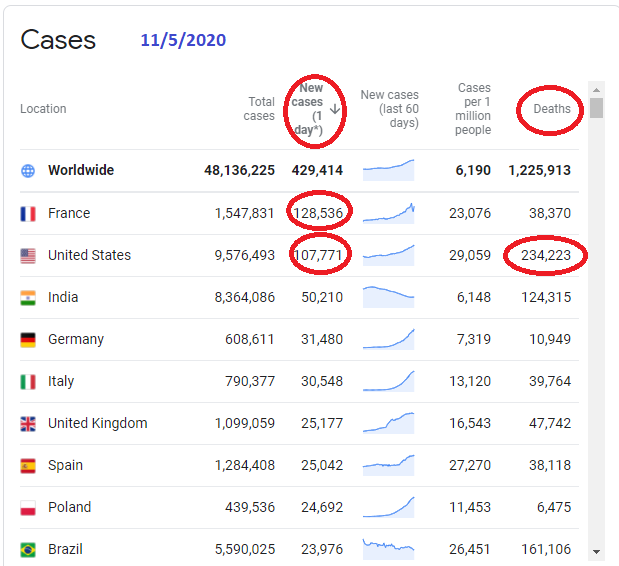Click India's 60-day new cases sparkline
619x566 pixels.
coord(388,296)
